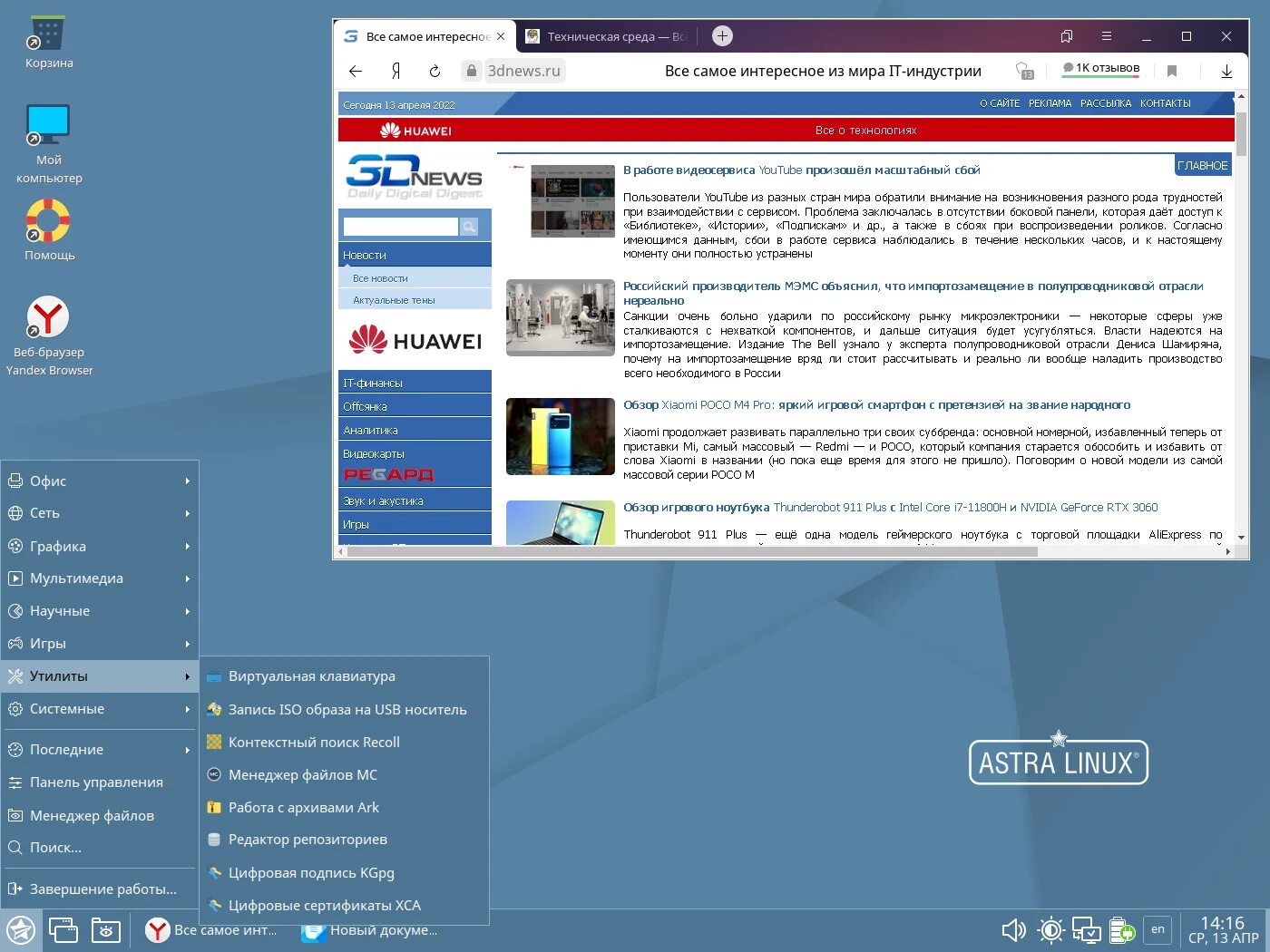
Task: Open Yandex Browser hamburger menu
Action: tap(1107, 36)
